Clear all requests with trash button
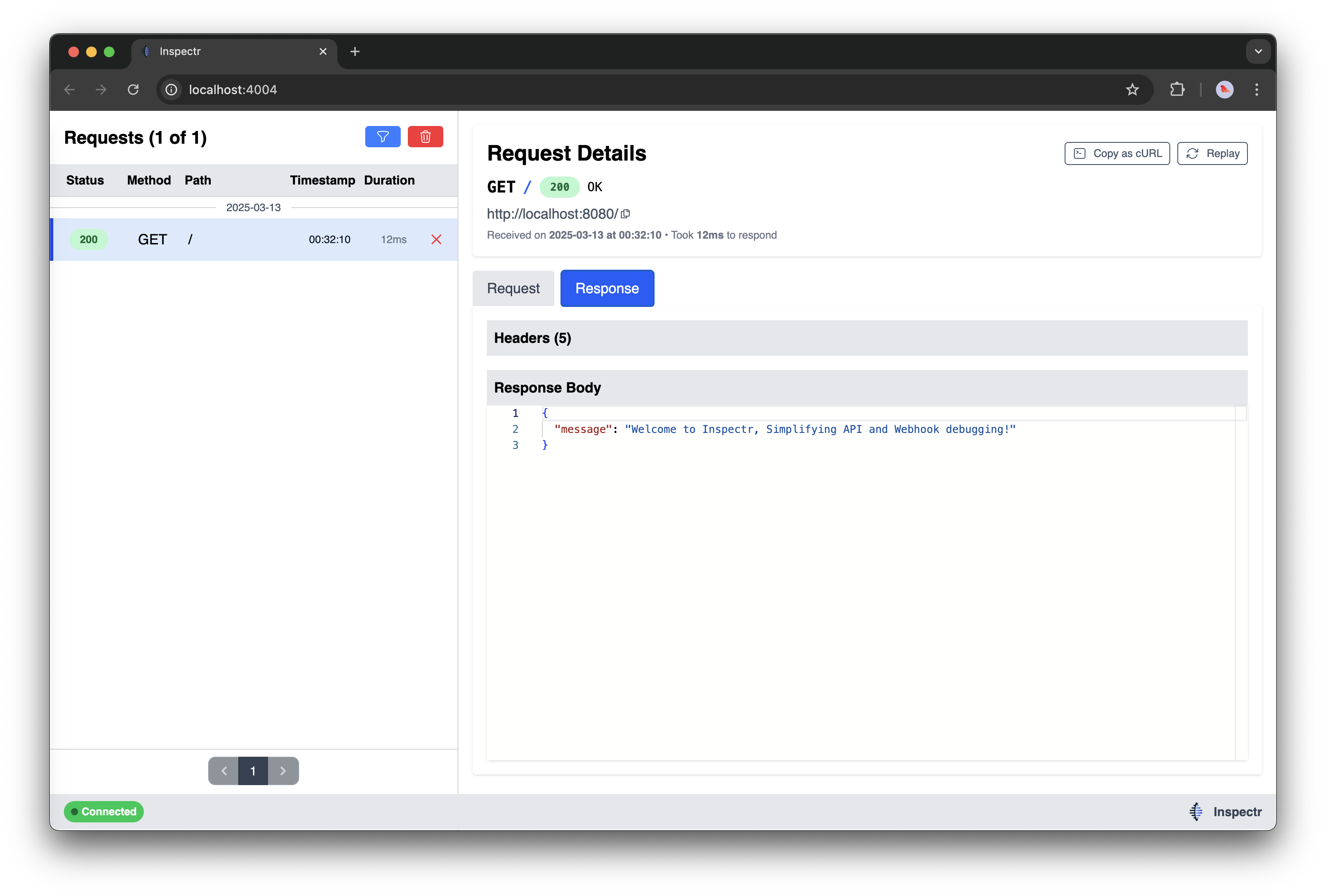 pos(425,137)
